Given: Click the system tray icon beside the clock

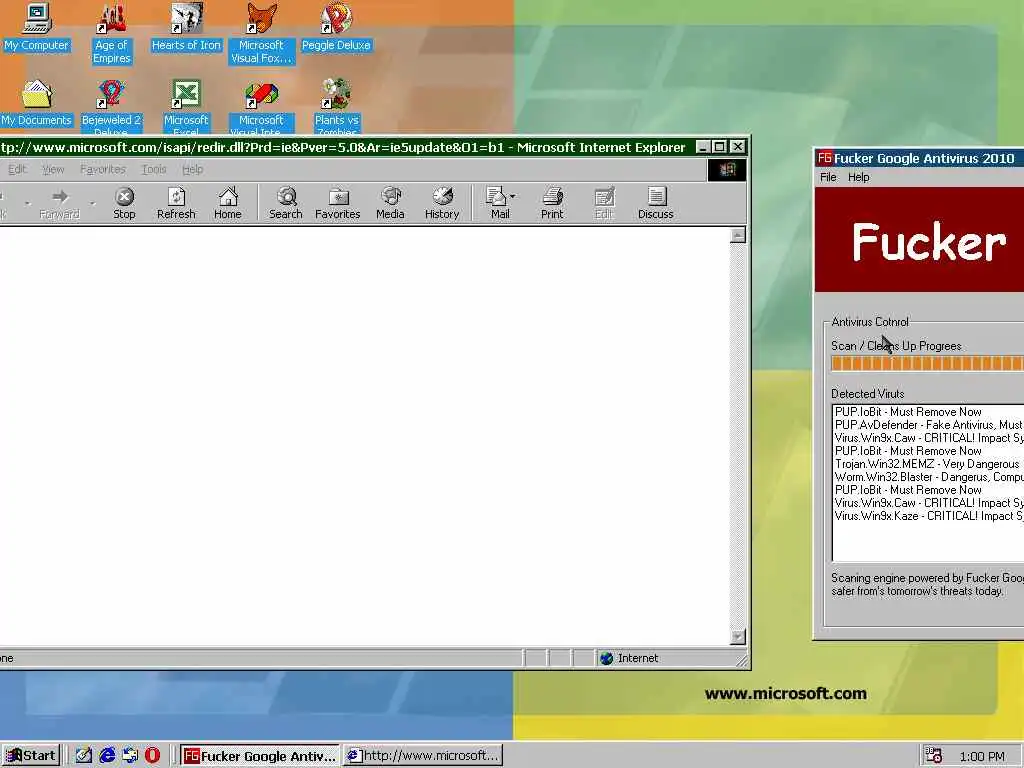Looking at the screenshot, I should click(x=934, y=756).
